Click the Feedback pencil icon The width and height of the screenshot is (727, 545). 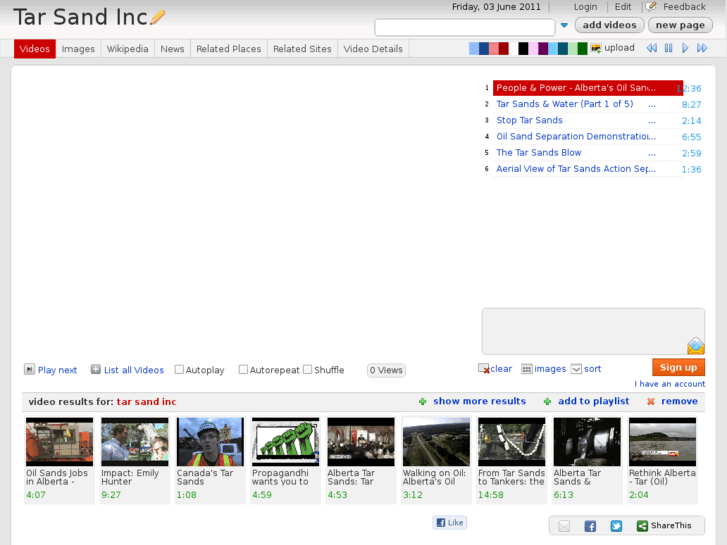point(651,6)
